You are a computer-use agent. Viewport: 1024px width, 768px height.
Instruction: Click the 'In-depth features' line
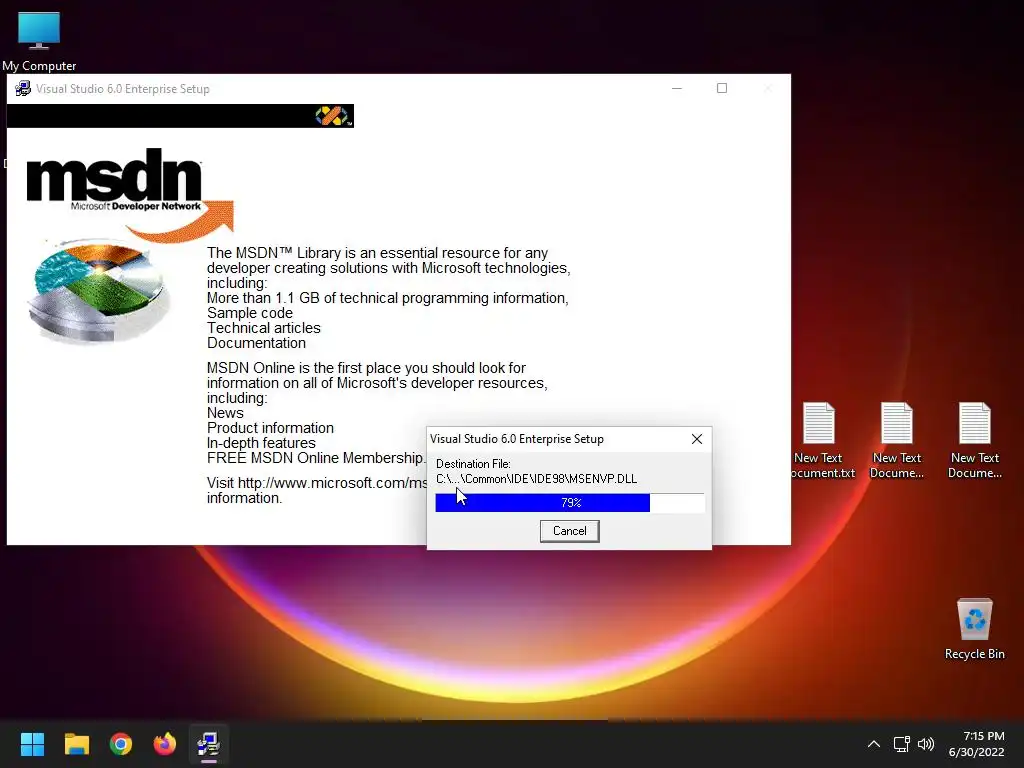coord(261,443)
